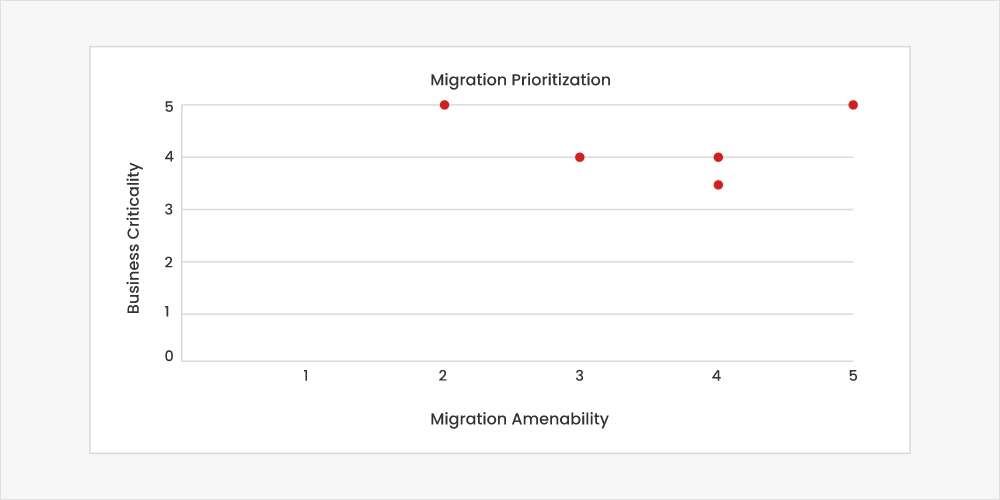Select the 4 tick on the Business Criticality axis
This screenshot has width=1000, height=500.
(x=169, y=156)
